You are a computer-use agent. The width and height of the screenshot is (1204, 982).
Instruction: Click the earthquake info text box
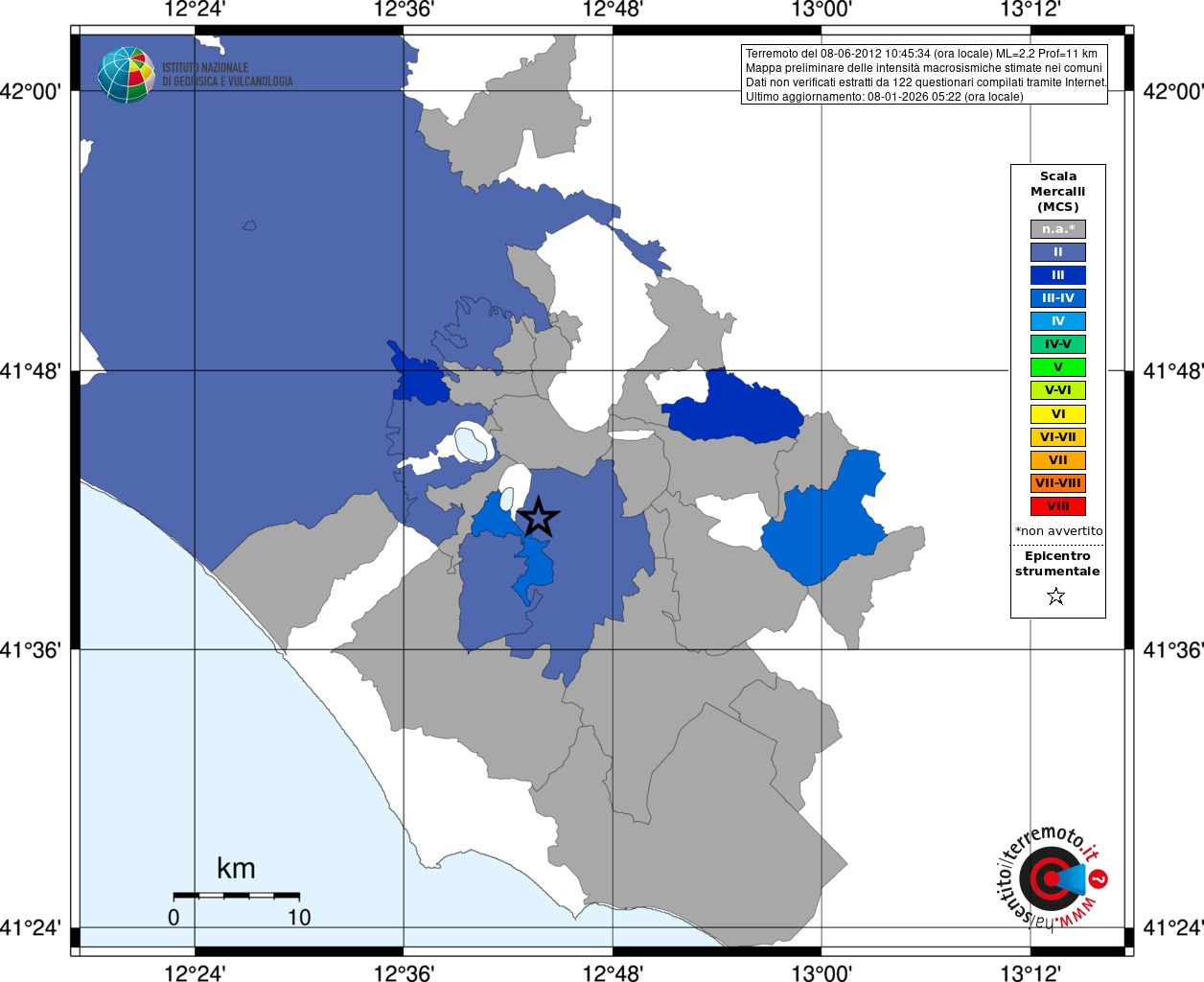(x=924, y=75)
